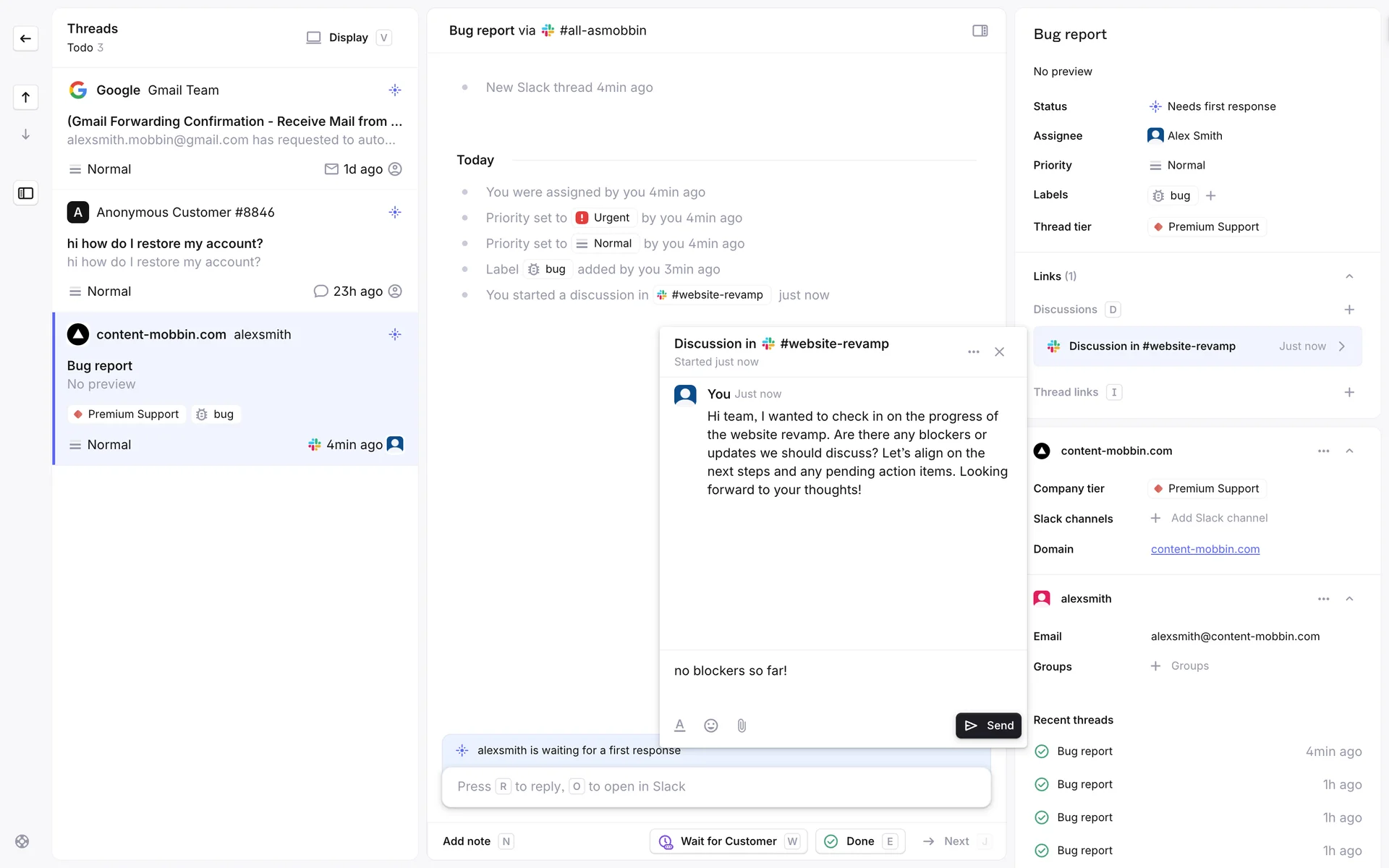This screenshot has height=868, width=1389.
Task: Open the content-mobbin.com domain link
Action: [x=1205, y=549]
